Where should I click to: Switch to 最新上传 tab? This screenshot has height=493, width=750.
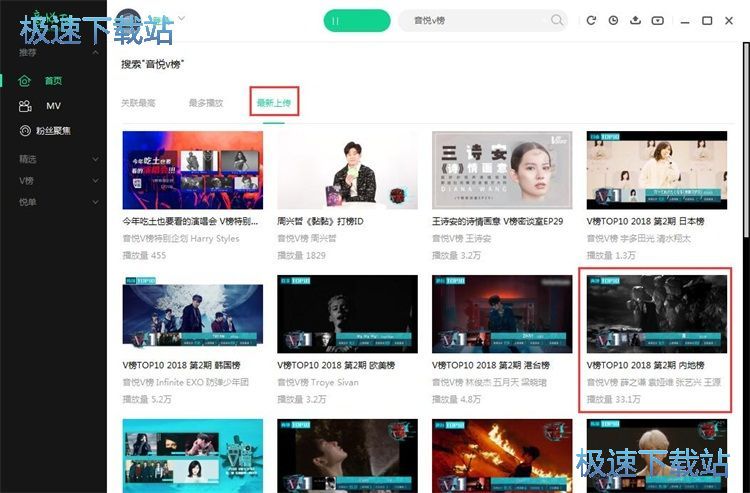(x=274, y=103)
